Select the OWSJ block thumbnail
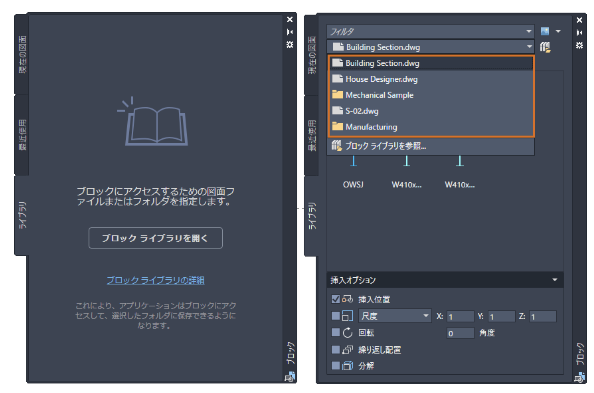This screenshot has height=393, width=594. click(x=353, y=172)
